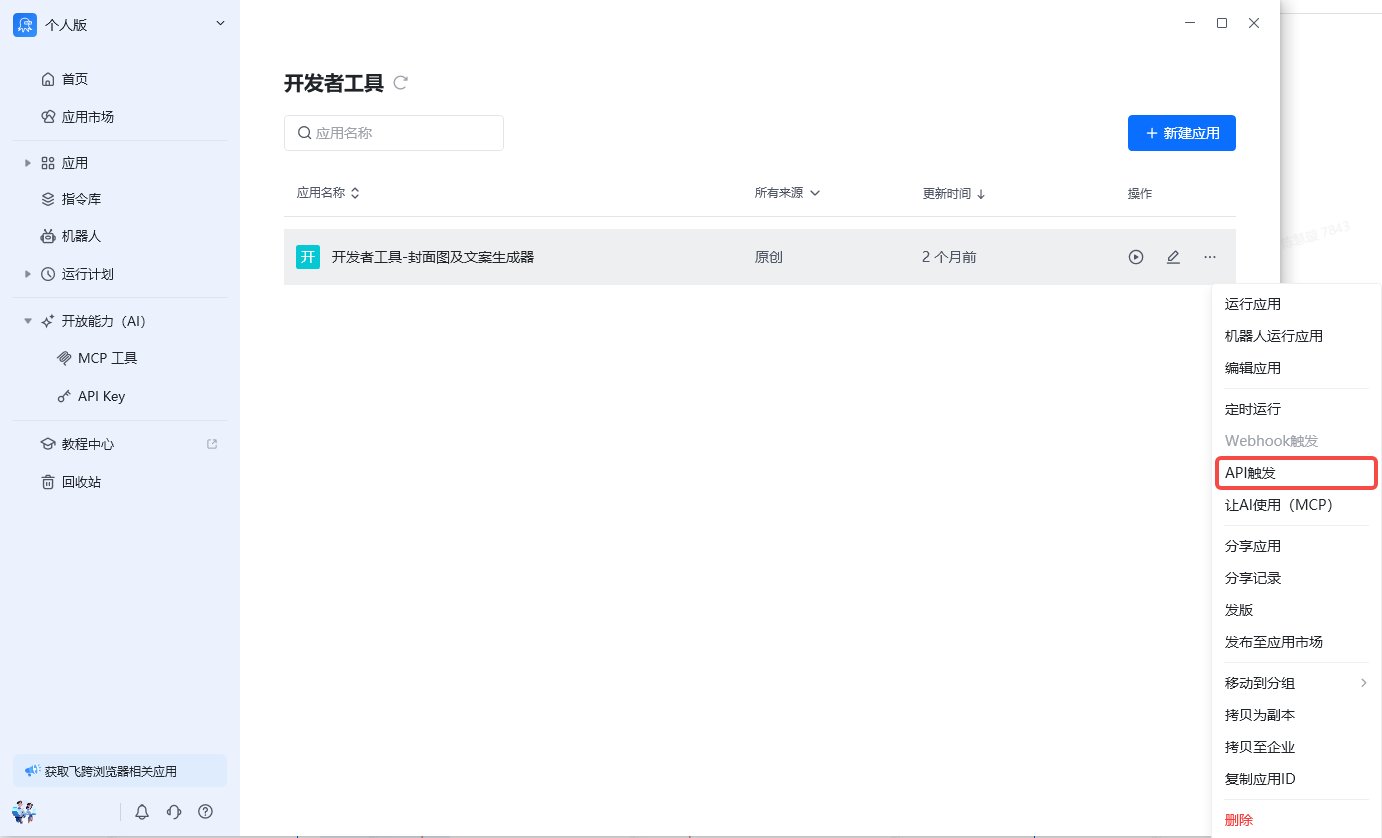1382x838 pixels.
Task: Select the 开发者工具-封面图及文案生成器 row name
Action: click(x=433, y=257)
